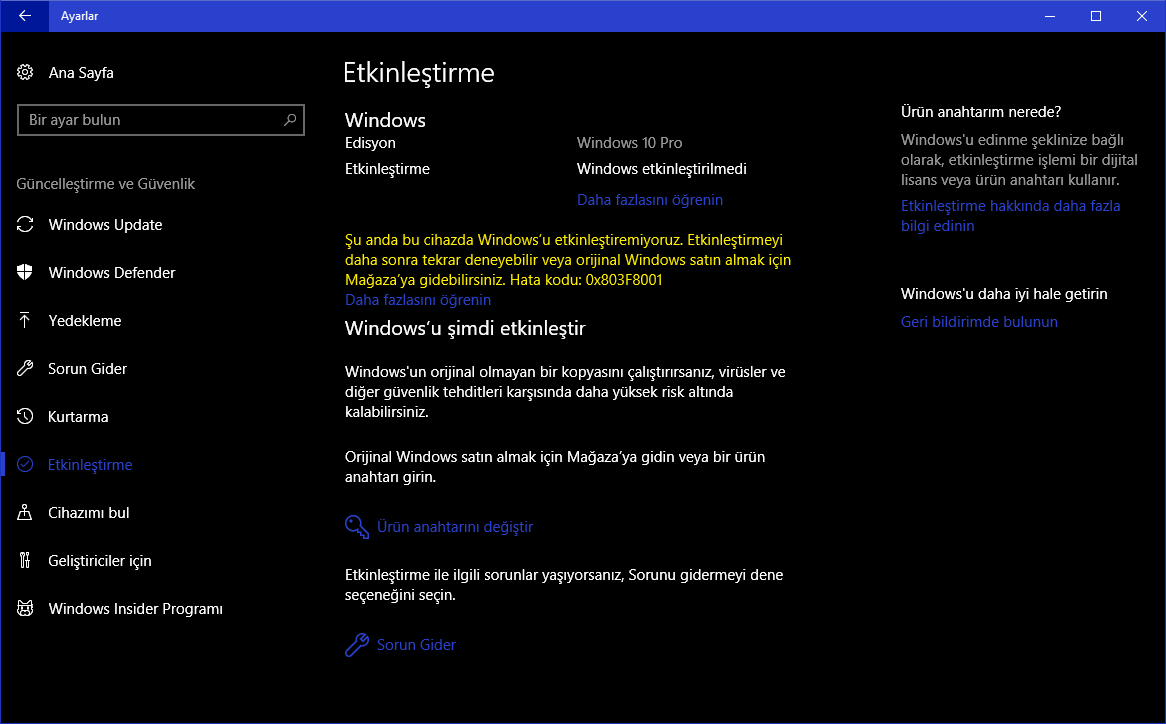Open Windows Defender section
1166x724 pixels.
click(x=112, y=273)
